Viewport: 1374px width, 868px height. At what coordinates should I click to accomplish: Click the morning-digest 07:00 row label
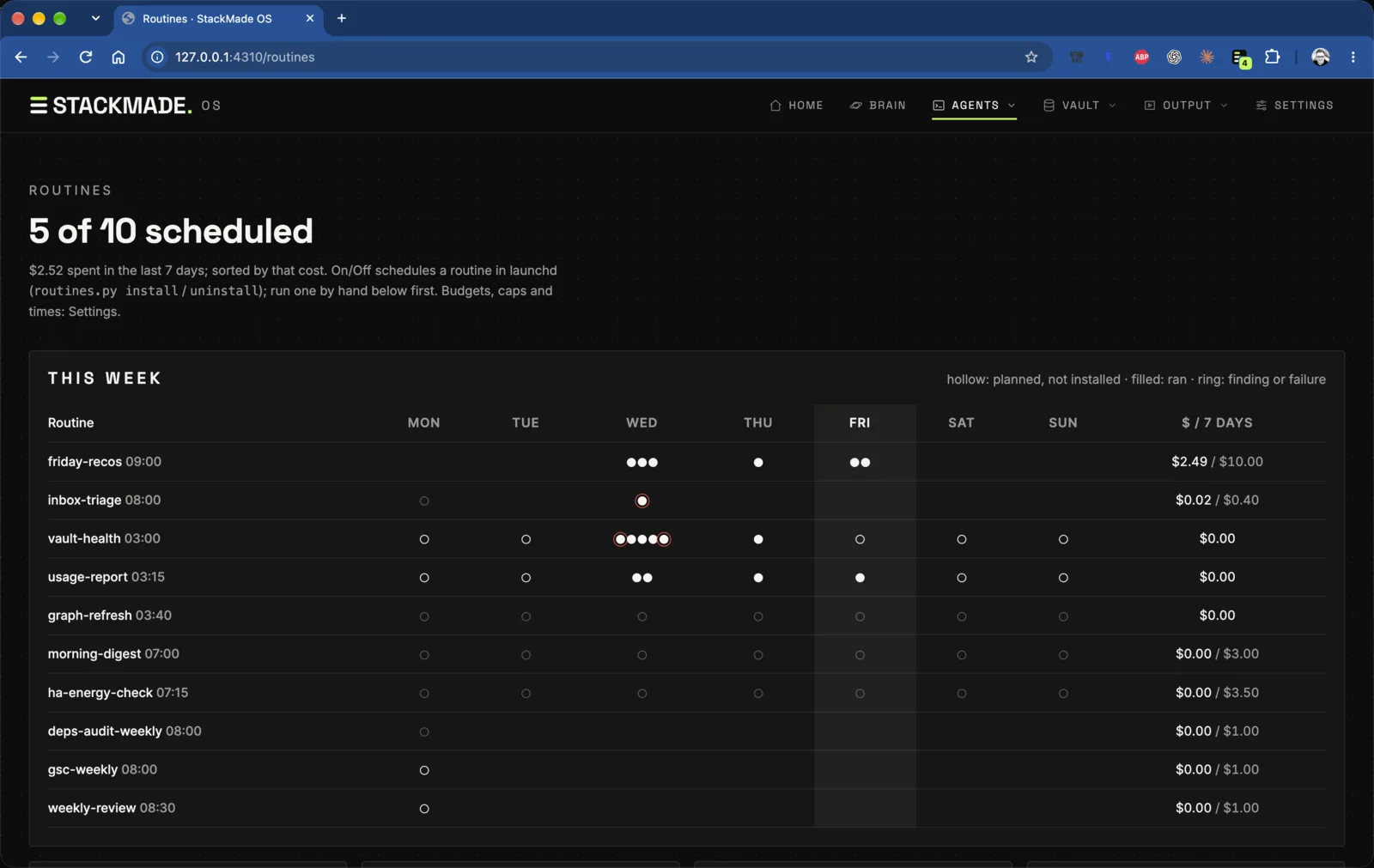[113, 654]
